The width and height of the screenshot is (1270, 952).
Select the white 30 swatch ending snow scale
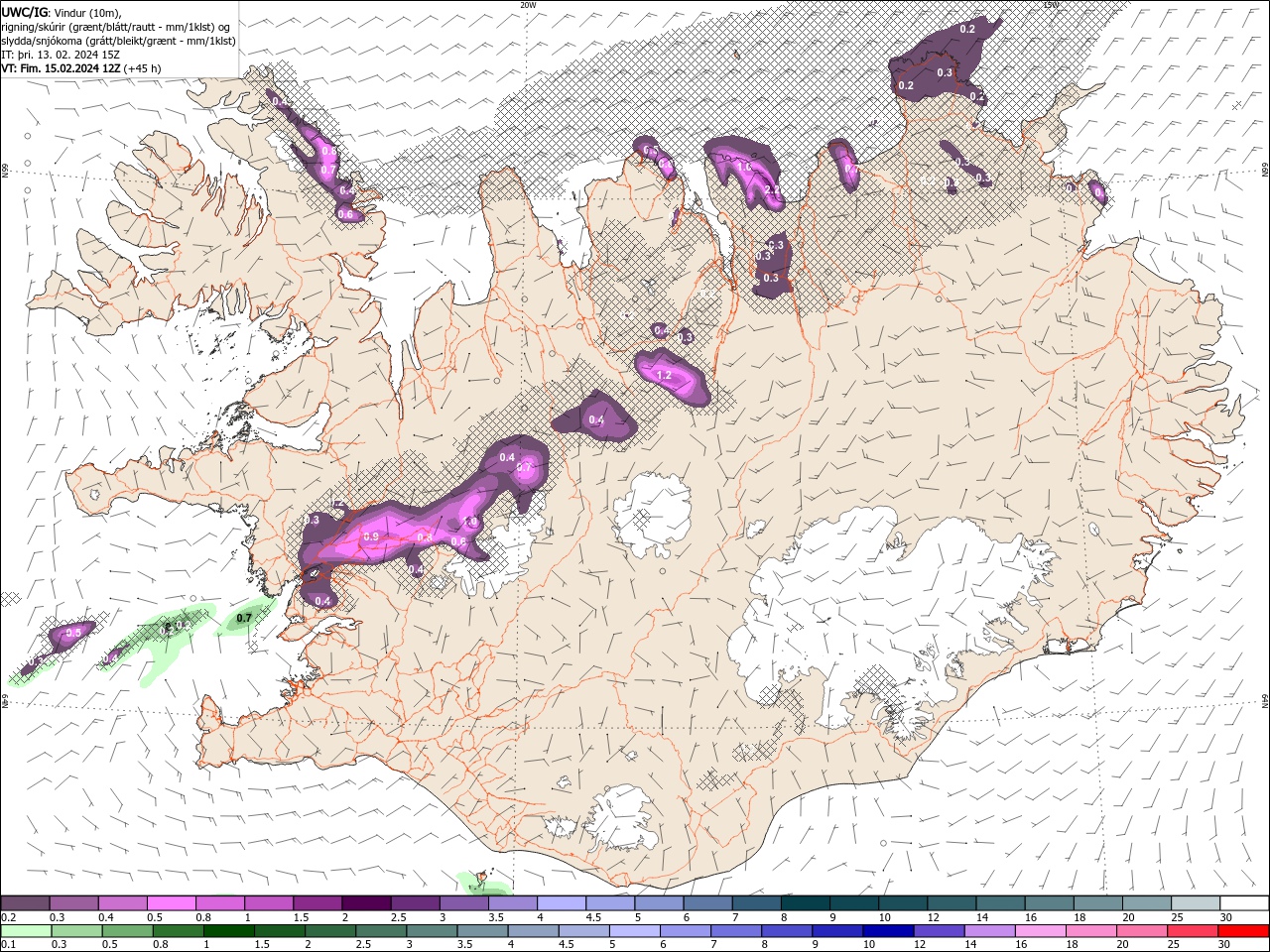(x=1243, y=903)
